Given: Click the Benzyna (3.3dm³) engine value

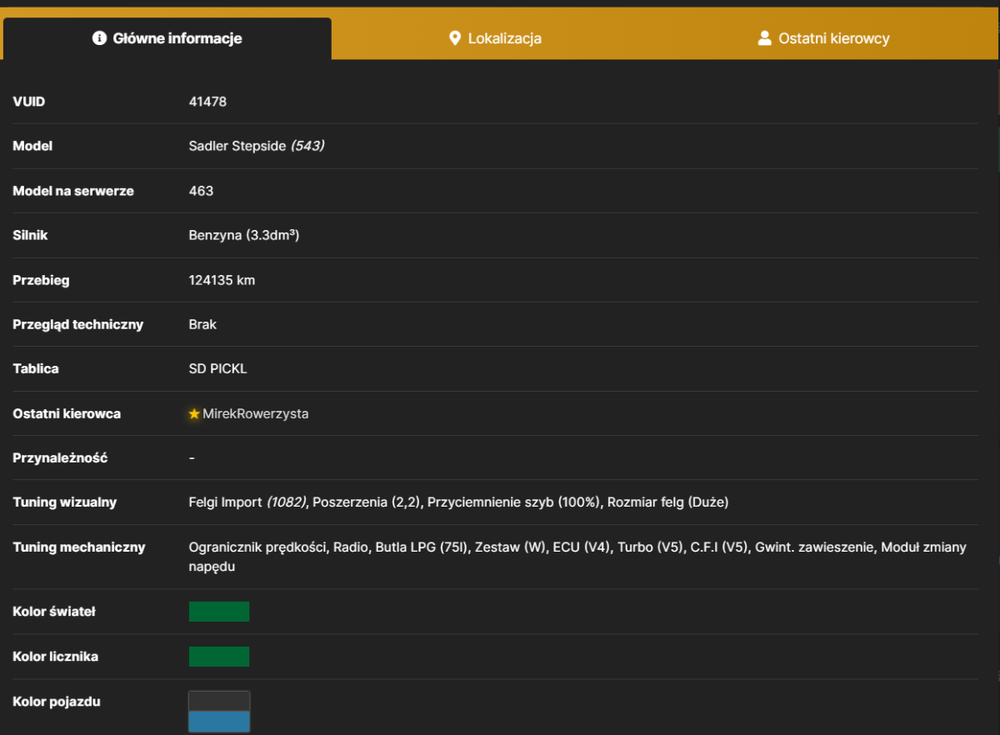Looking at the screenshot, I should coord(244,235).
